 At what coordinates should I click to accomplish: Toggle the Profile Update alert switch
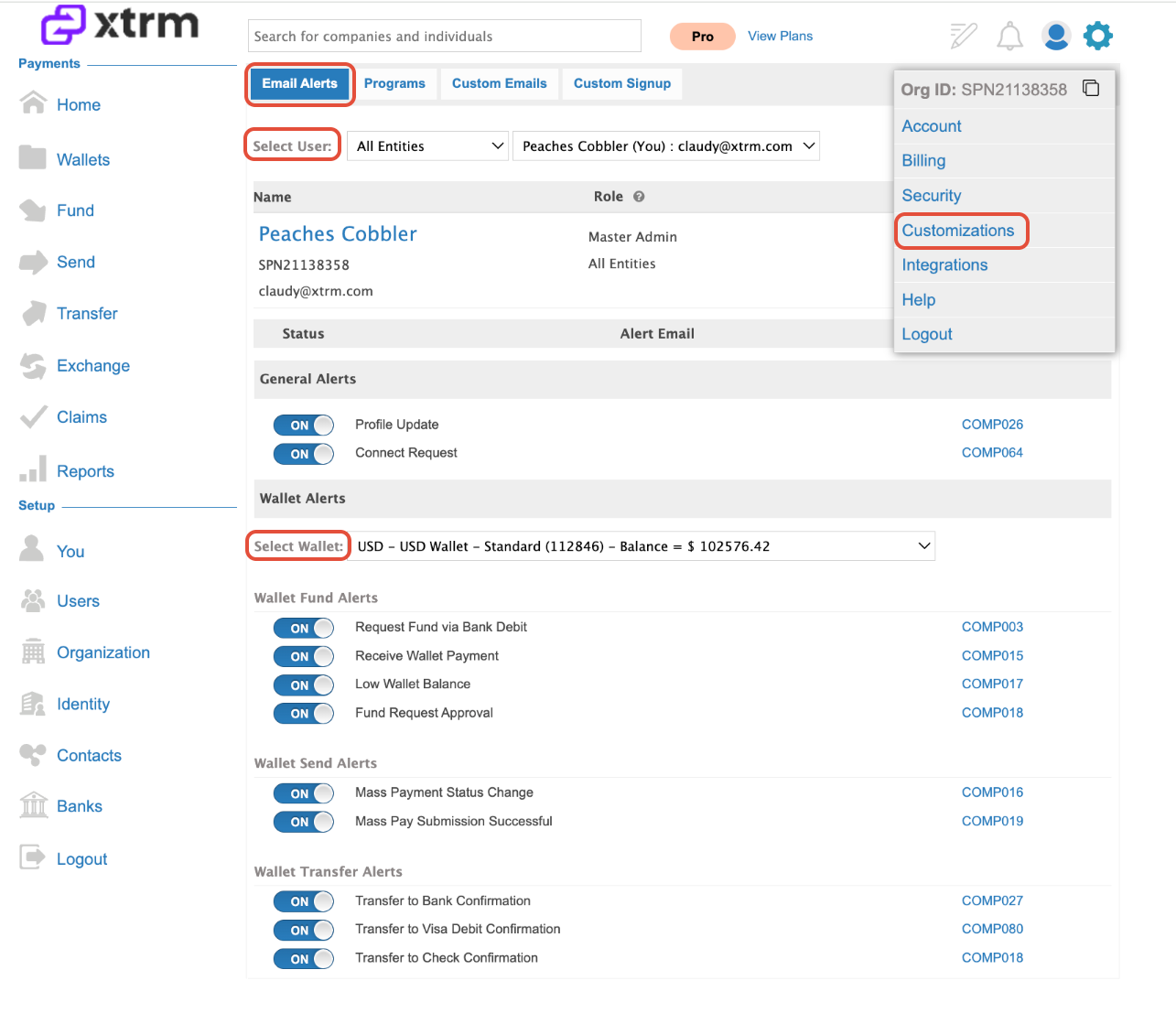(x=304, y=426)
